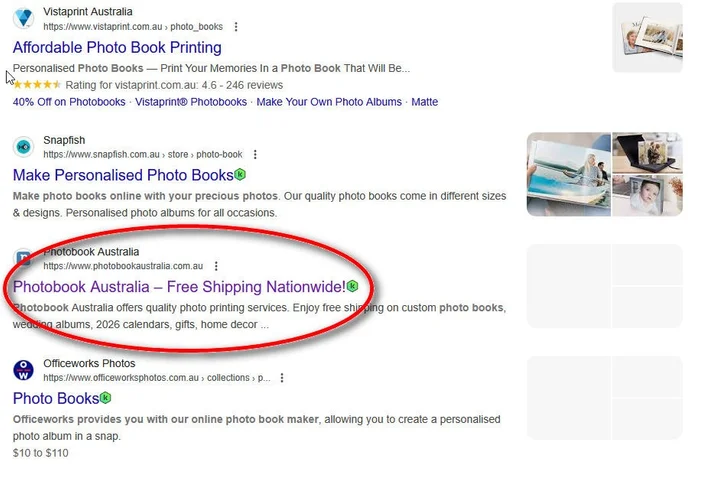This screenshot has height=478, width=720.
Task: Visit Photobook Australia – Free Shipping Nationwide
Action: (x=178, y=287)
